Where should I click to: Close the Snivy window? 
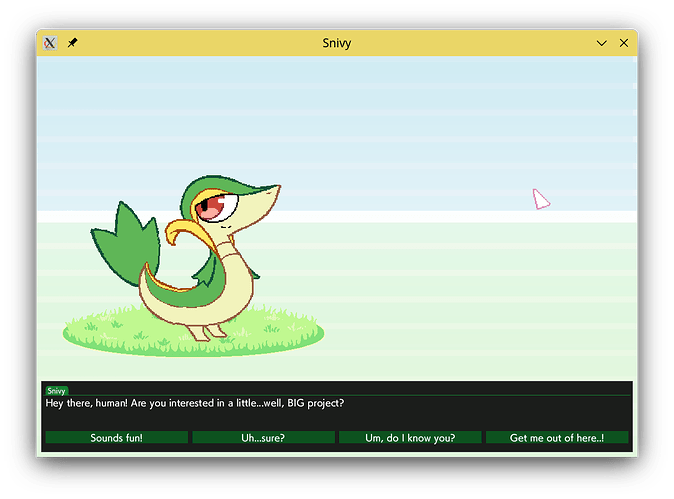pos(624,43)
